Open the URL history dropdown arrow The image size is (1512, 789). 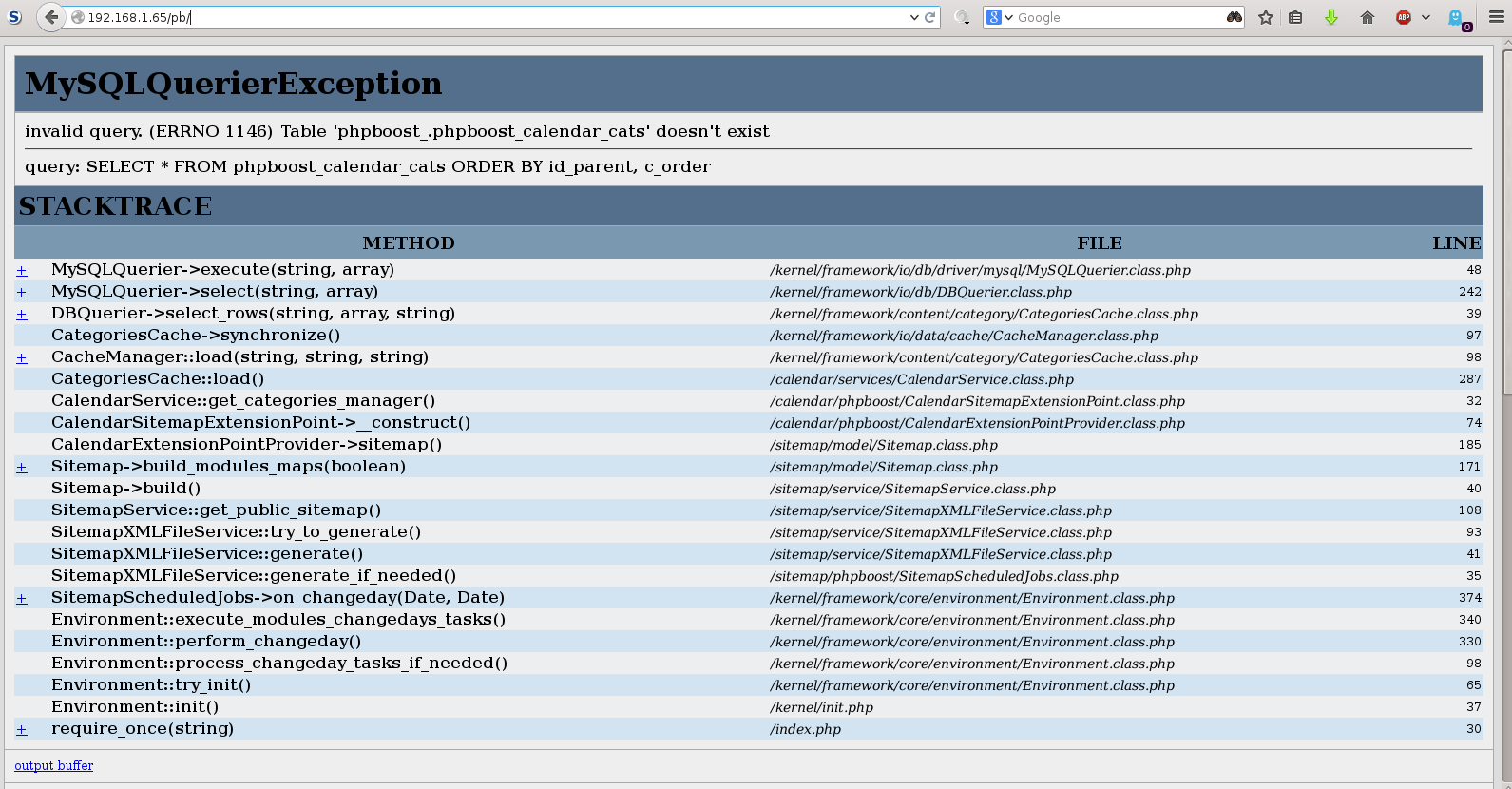(x=914, y=17)
